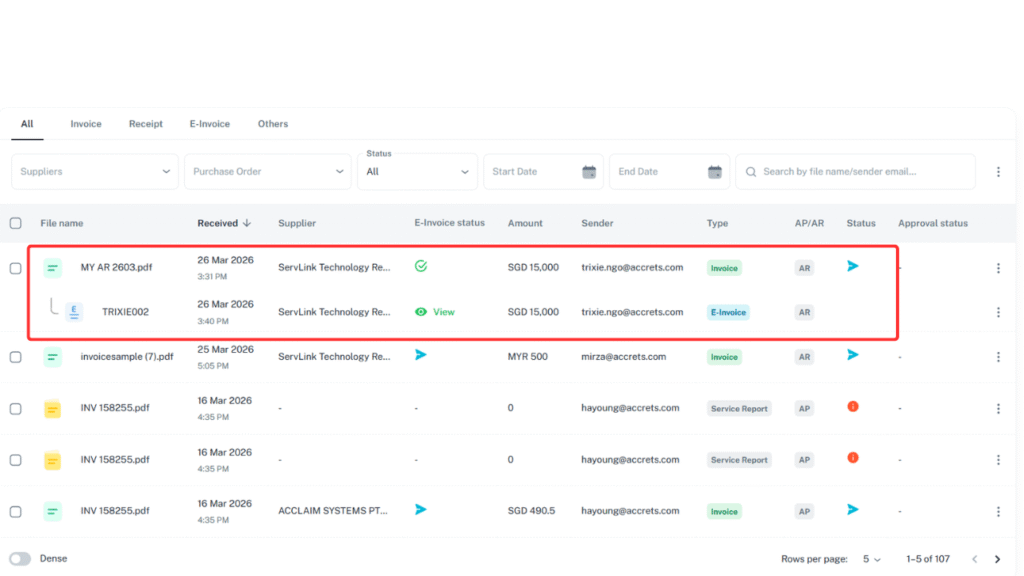Click the calendar icon in Start Date field

coord(589,172)
